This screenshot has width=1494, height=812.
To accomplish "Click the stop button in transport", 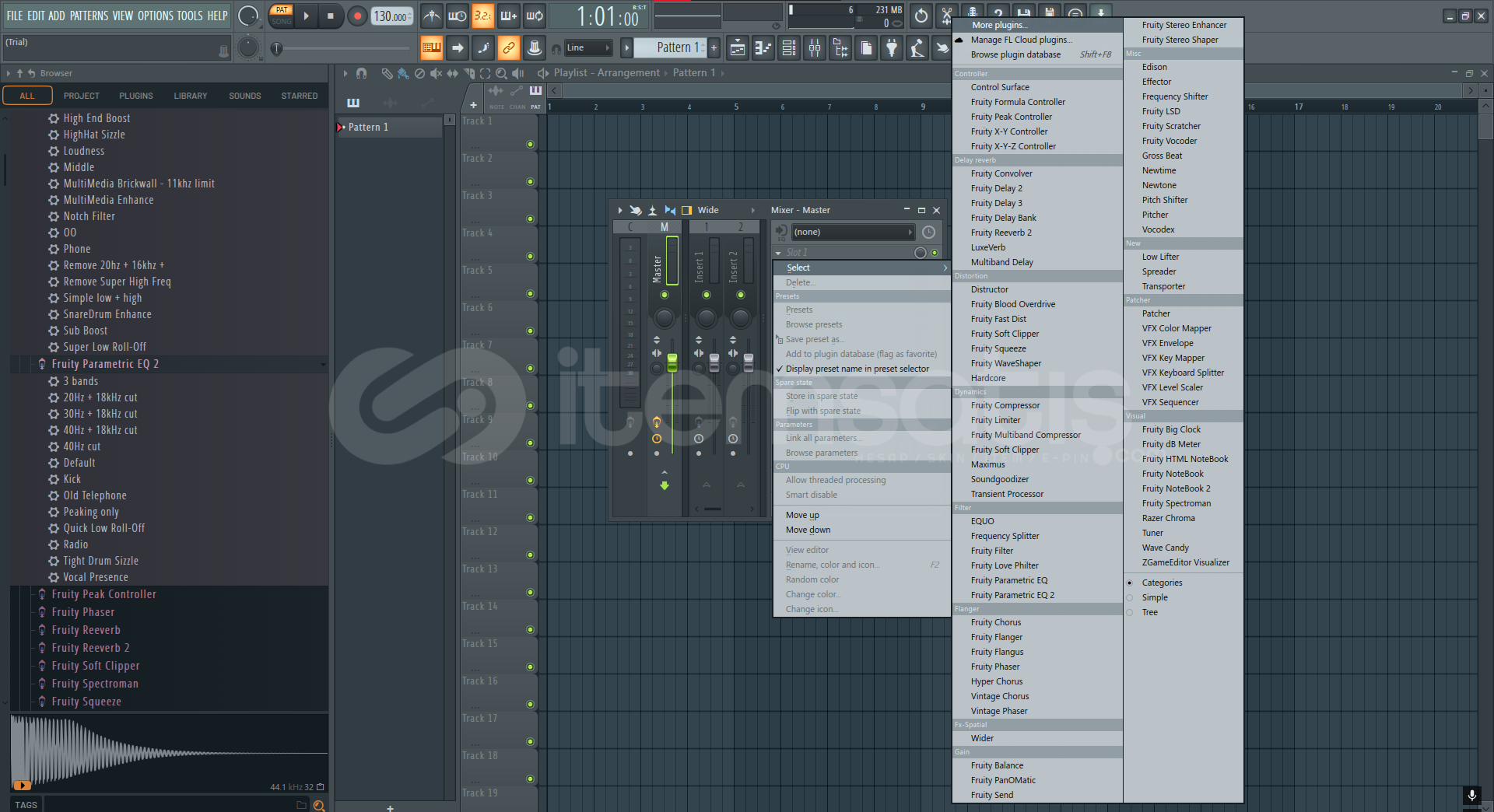I will click(x=331, y=16).
